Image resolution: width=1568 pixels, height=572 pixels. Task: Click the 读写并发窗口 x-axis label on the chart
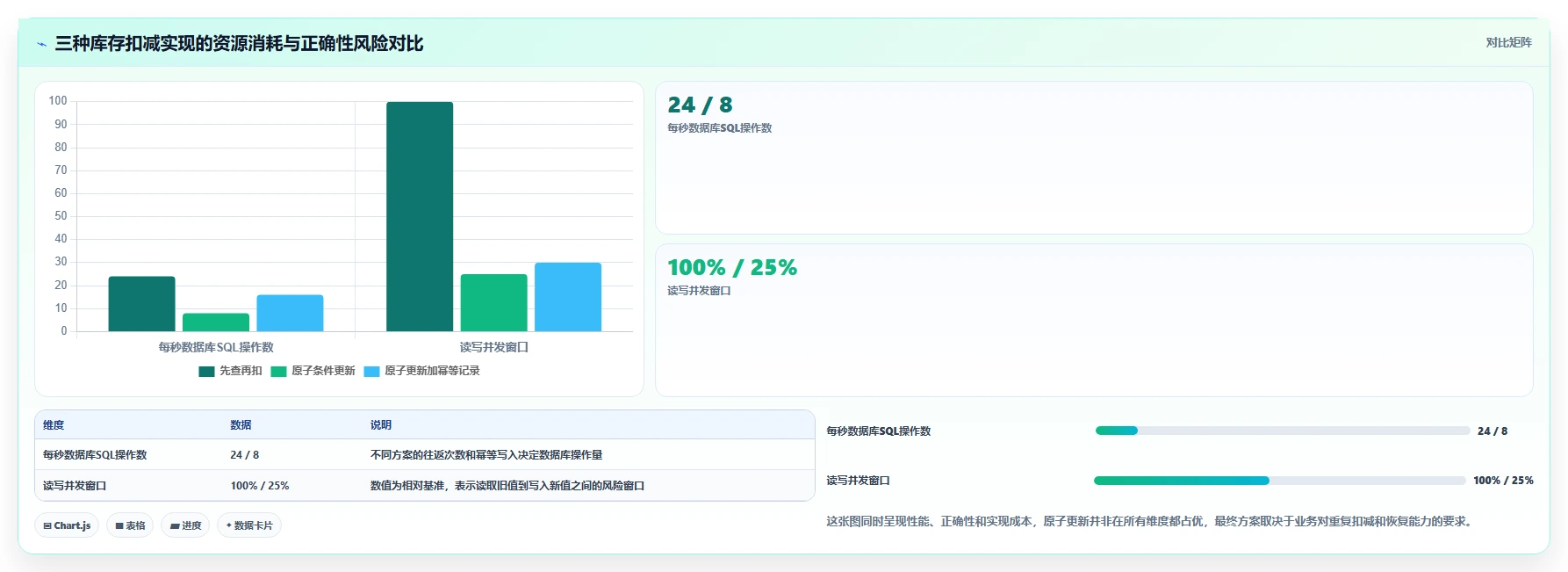(494, 347)
